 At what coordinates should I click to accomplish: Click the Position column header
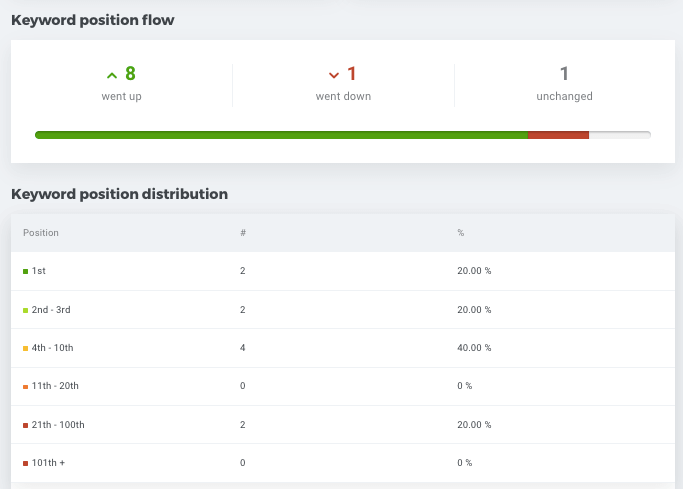pyautogui.click(x=41, y=233)
